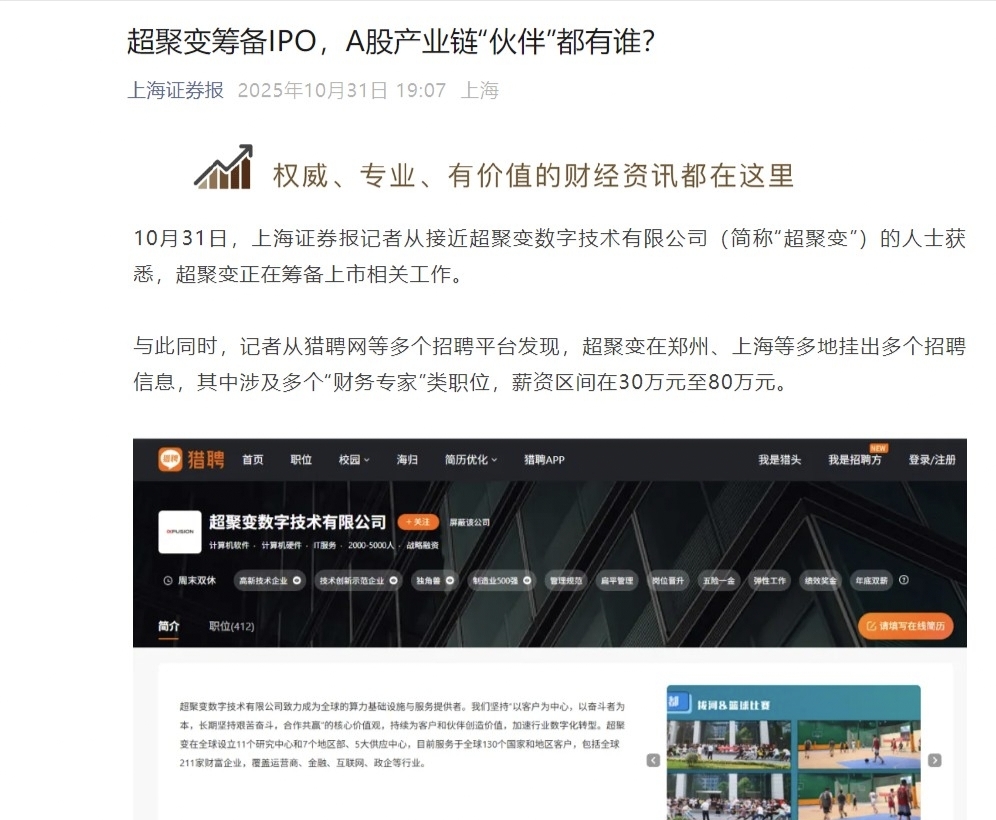Click the 登录/注册 link
The image size is (996, 820).
coord(932,459)
